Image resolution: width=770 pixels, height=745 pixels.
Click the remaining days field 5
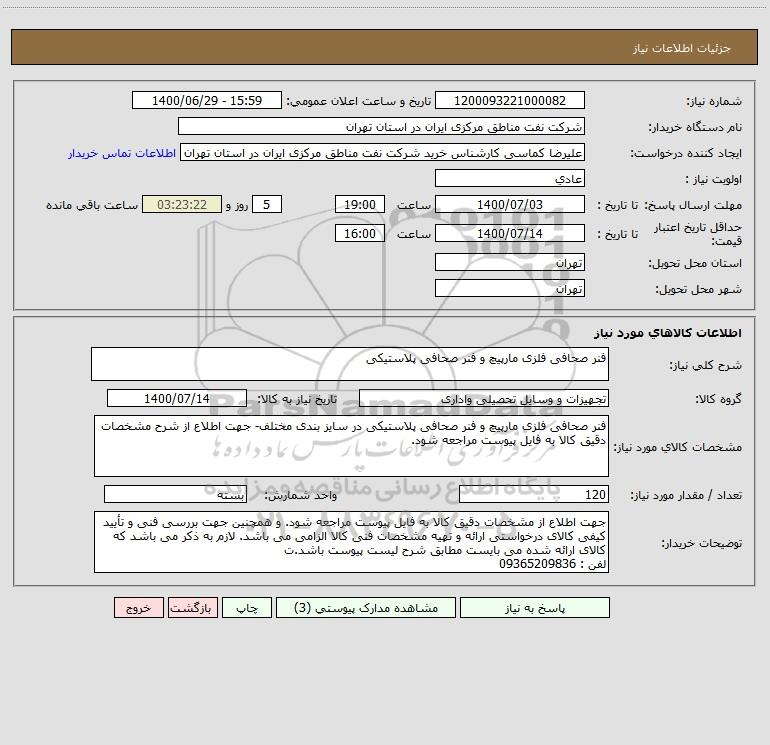(267, 204)
